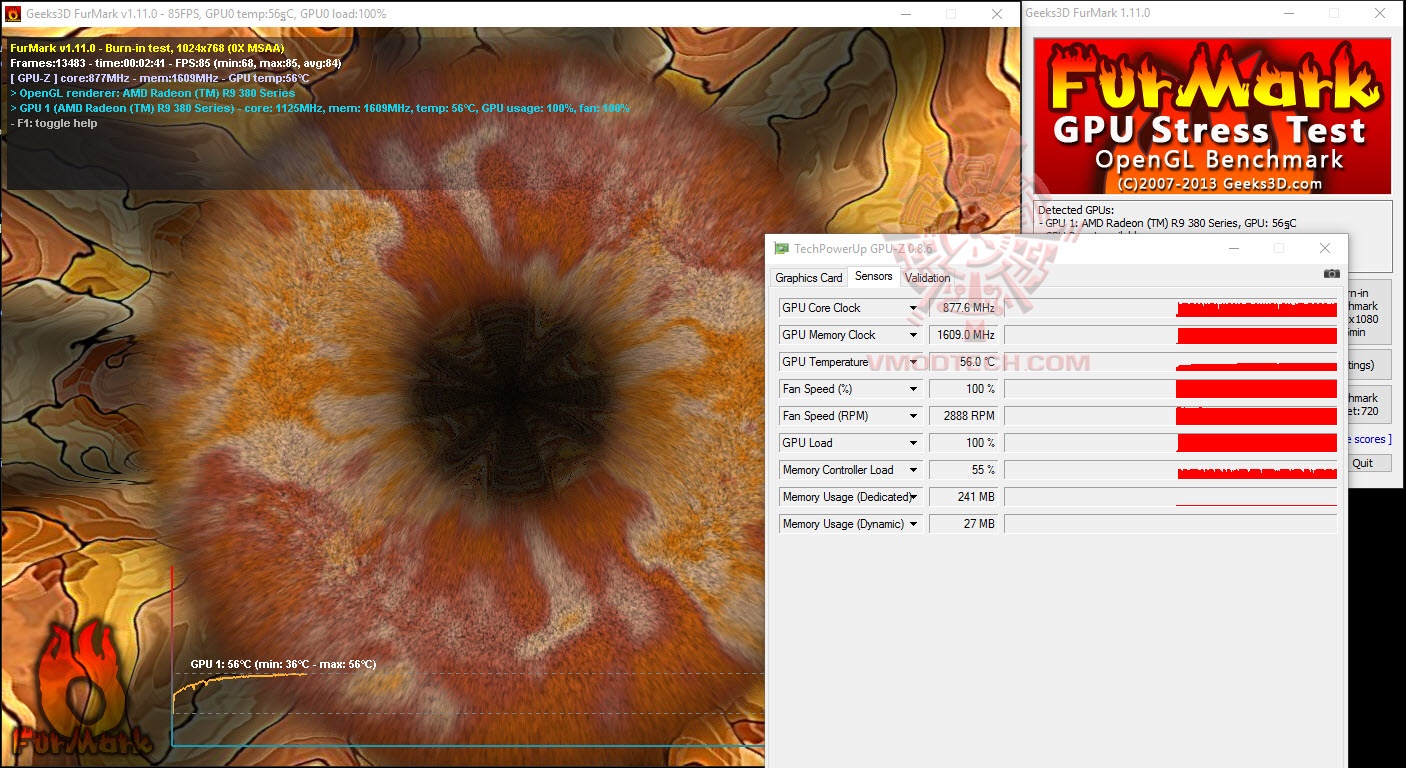The height and width of the screenshot is (768, 1406).
Task: Click the 877.6 MHz core clock value
Action: point(964,308)
